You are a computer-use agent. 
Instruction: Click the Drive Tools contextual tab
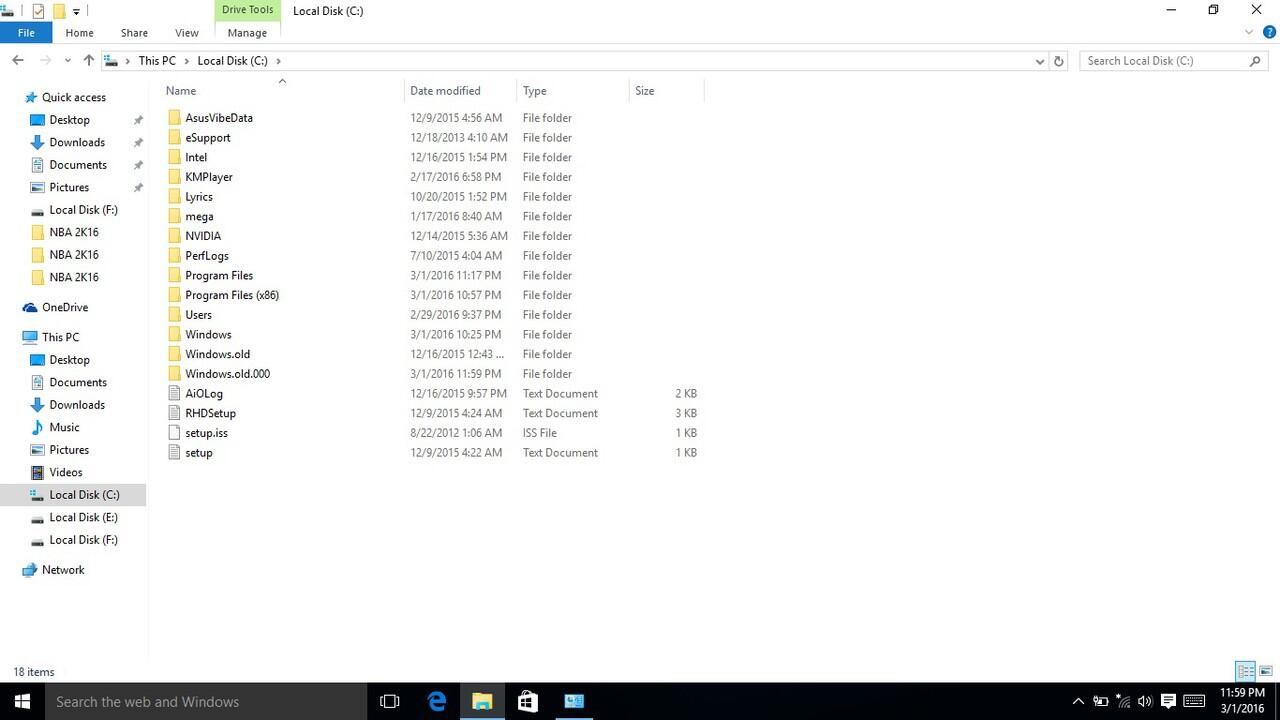click(x=247, y=10)
